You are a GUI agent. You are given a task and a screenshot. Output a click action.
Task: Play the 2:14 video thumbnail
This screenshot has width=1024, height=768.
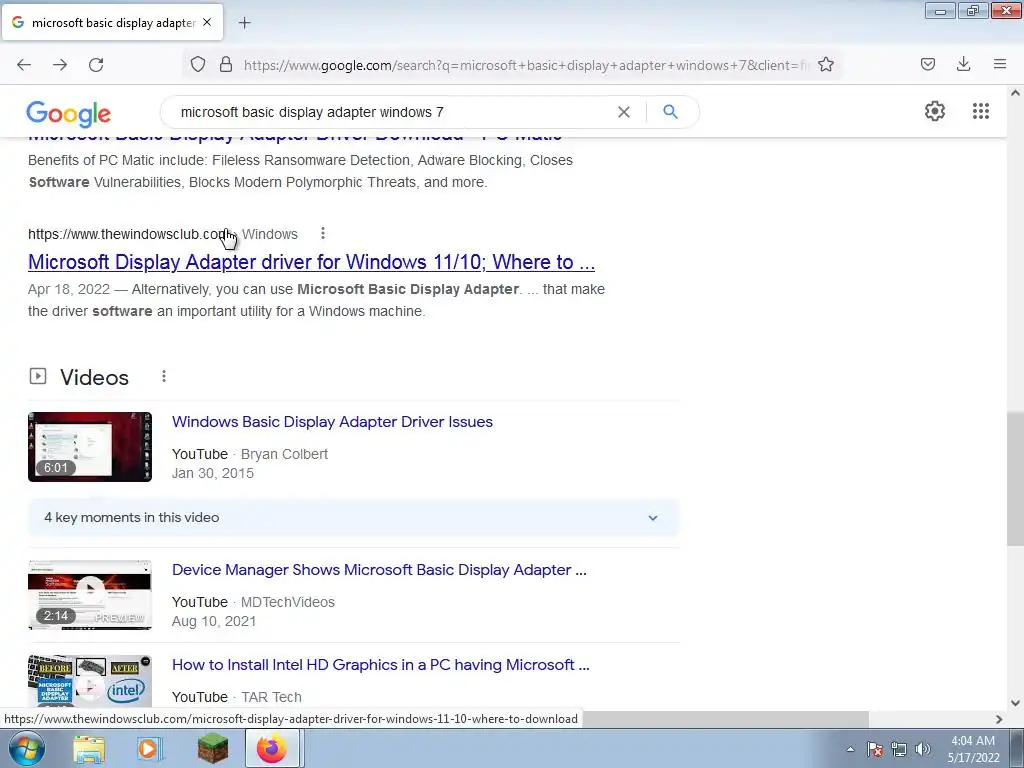click(90, 595)
